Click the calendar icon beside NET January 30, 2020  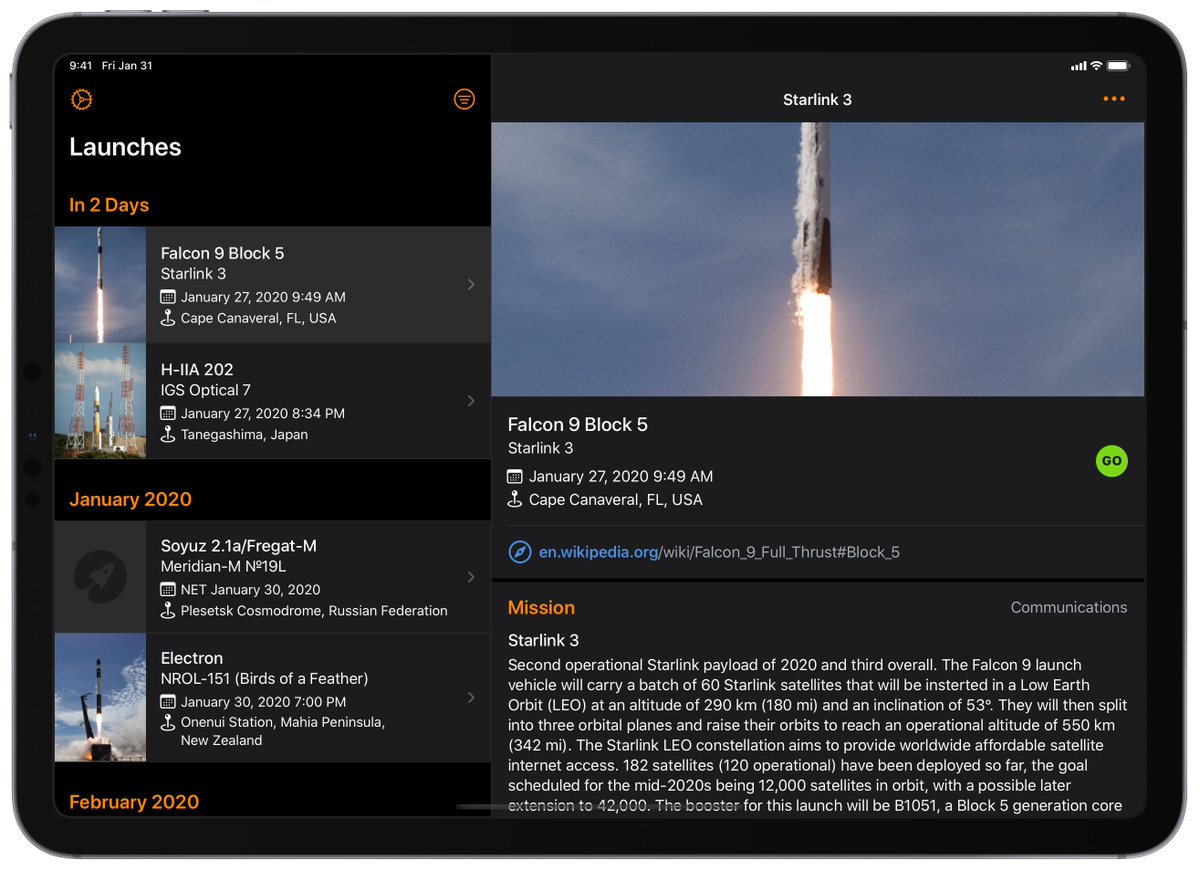168,590
